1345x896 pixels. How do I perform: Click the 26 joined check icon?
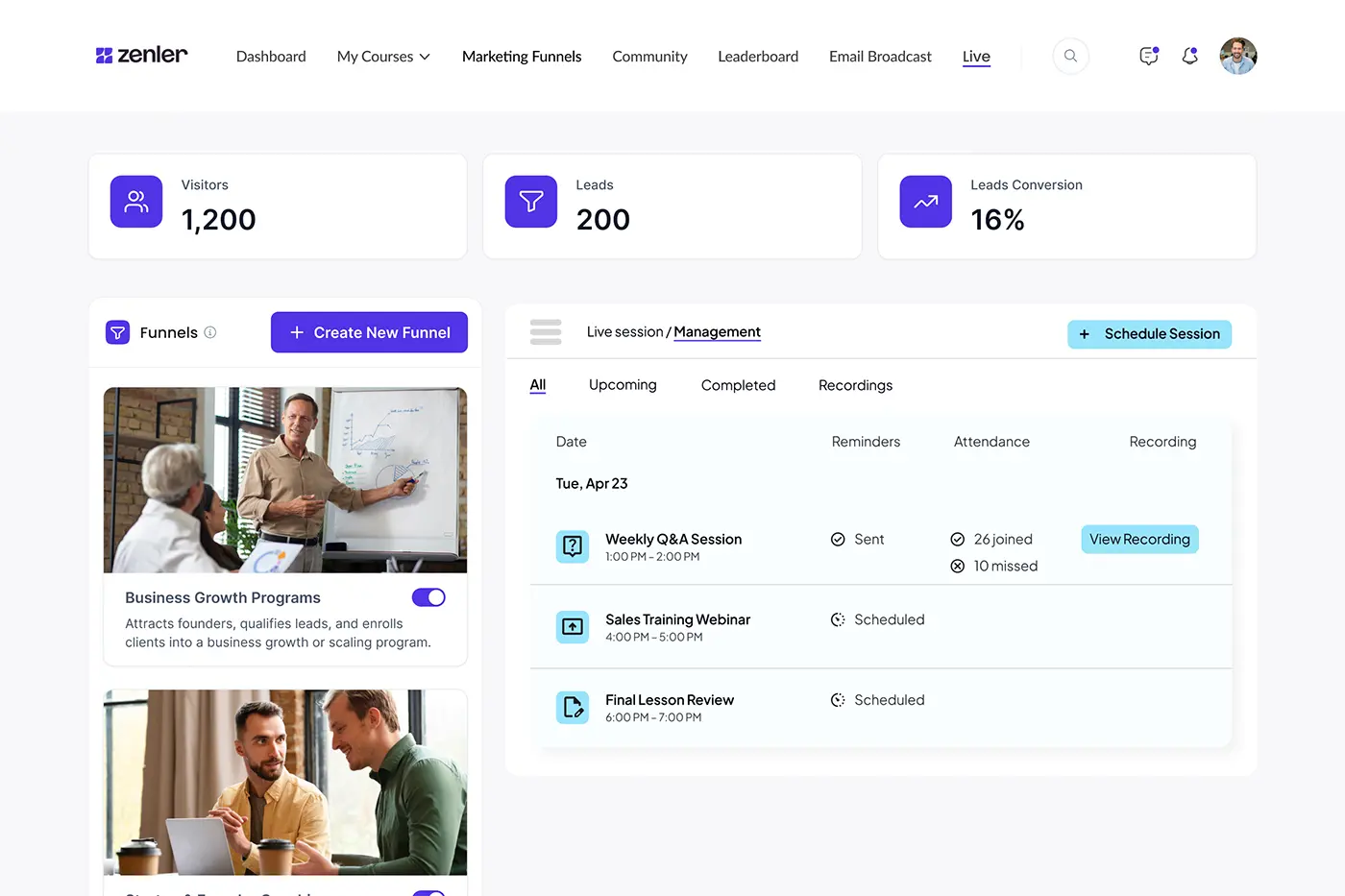pos(958,540)
